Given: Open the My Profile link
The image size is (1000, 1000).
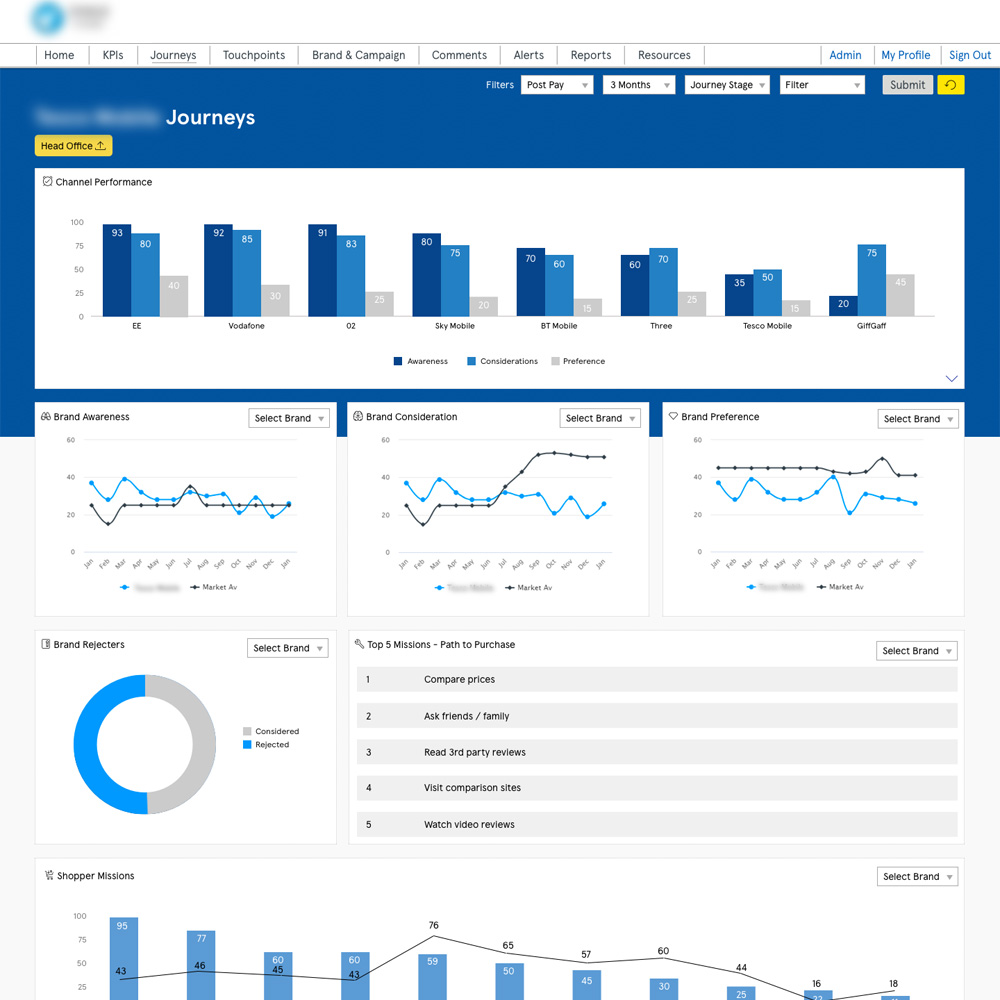Looking at the screenshot, I should (x=906, y=55).
